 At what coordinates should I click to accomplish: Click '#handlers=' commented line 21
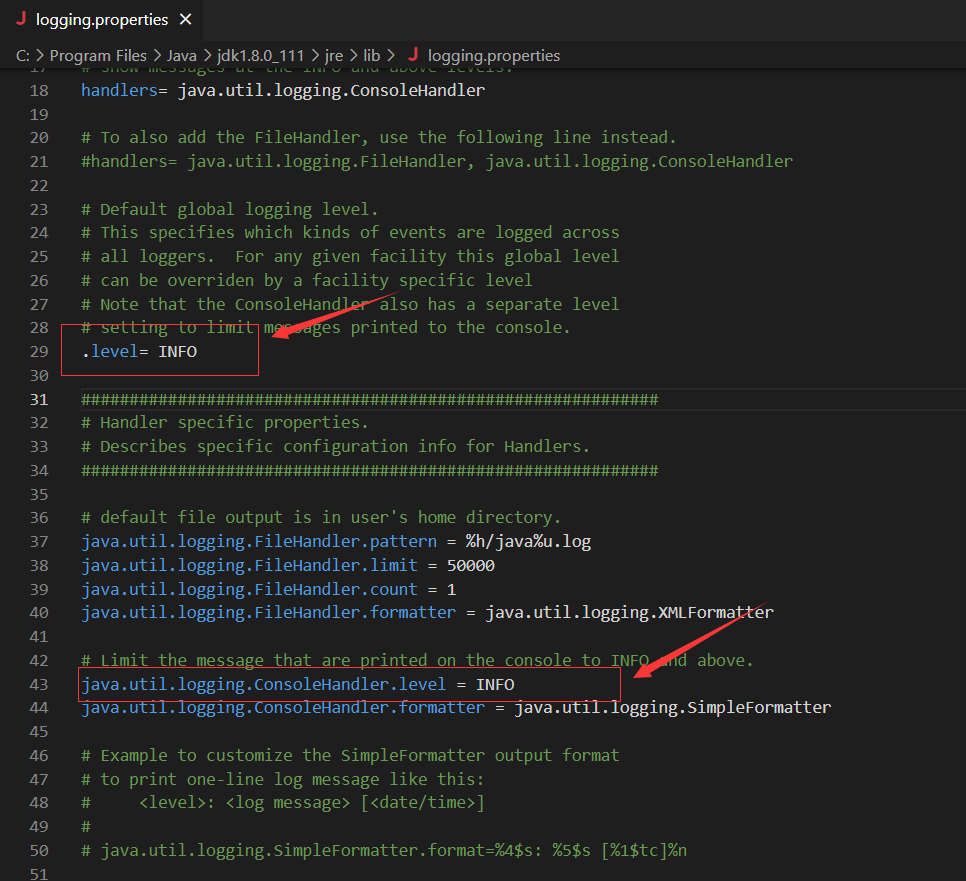tap(437, 161)
